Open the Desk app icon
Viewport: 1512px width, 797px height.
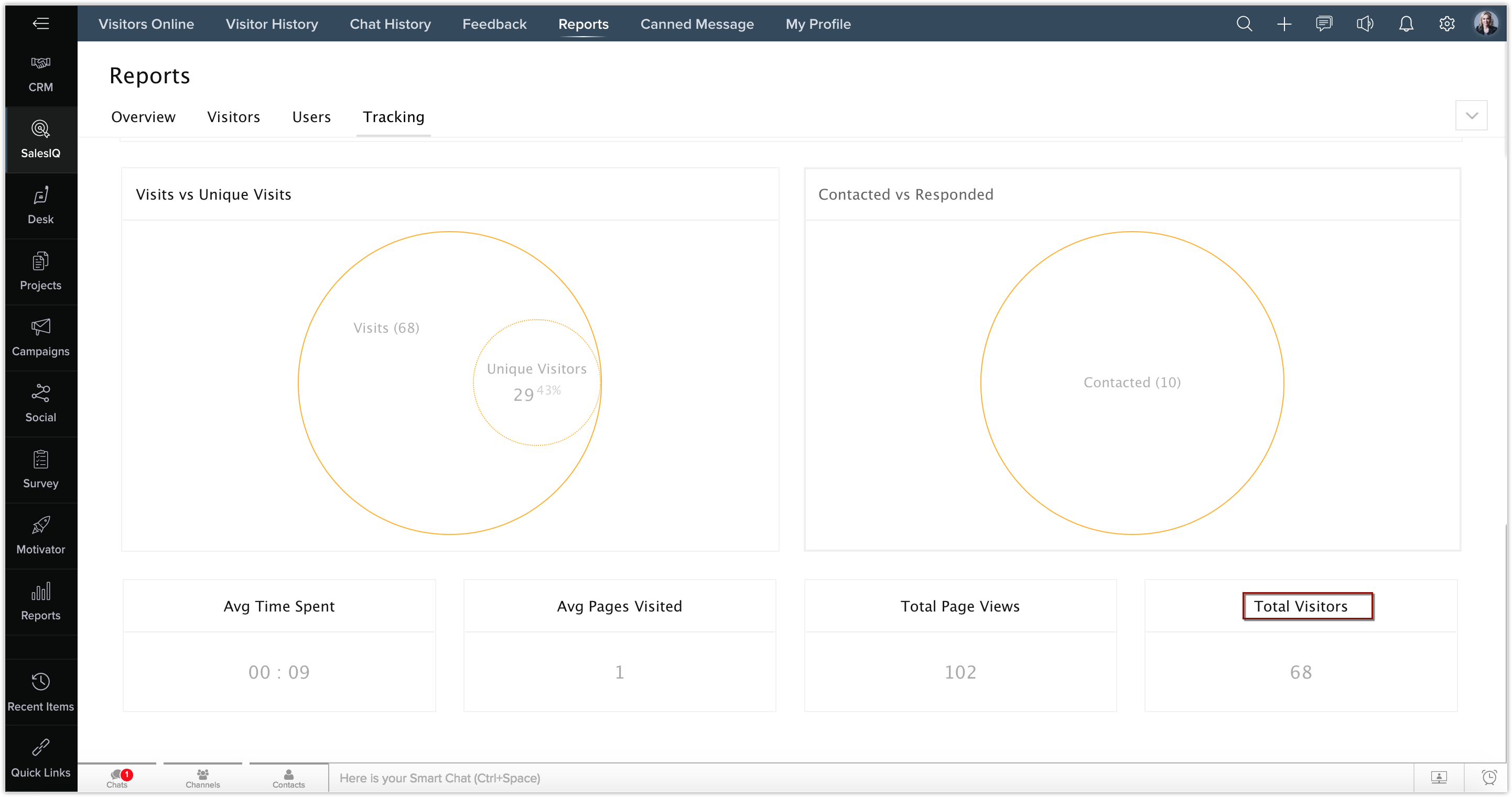click(40, 205)
